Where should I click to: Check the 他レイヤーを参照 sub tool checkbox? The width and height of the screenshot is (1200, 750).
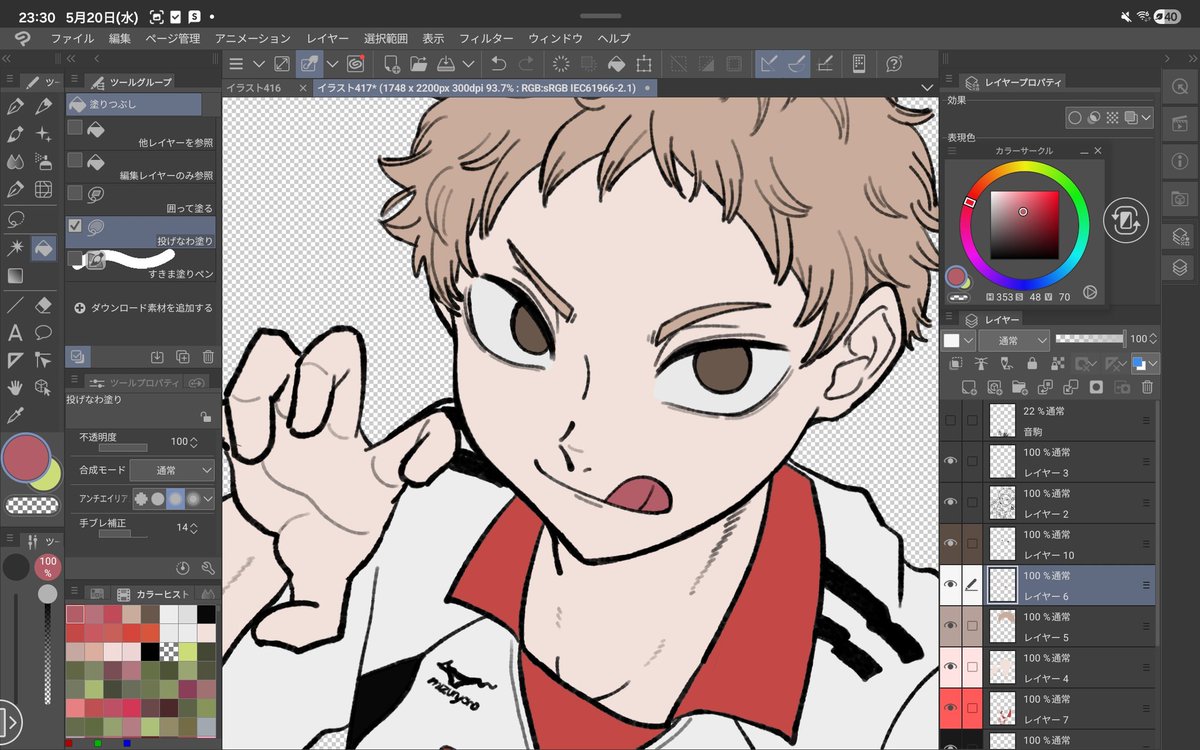(x=75, y=128)
